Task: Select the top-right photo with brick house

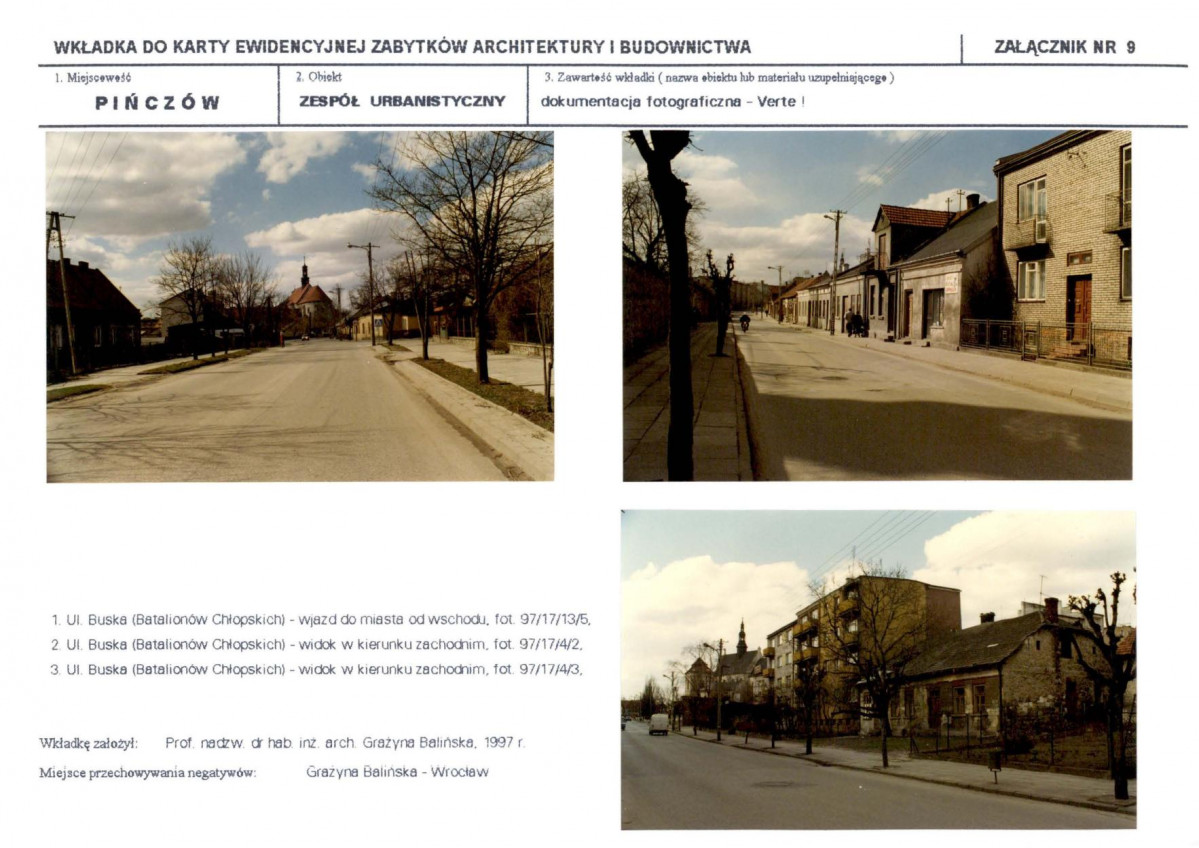Action: point(877,305)
